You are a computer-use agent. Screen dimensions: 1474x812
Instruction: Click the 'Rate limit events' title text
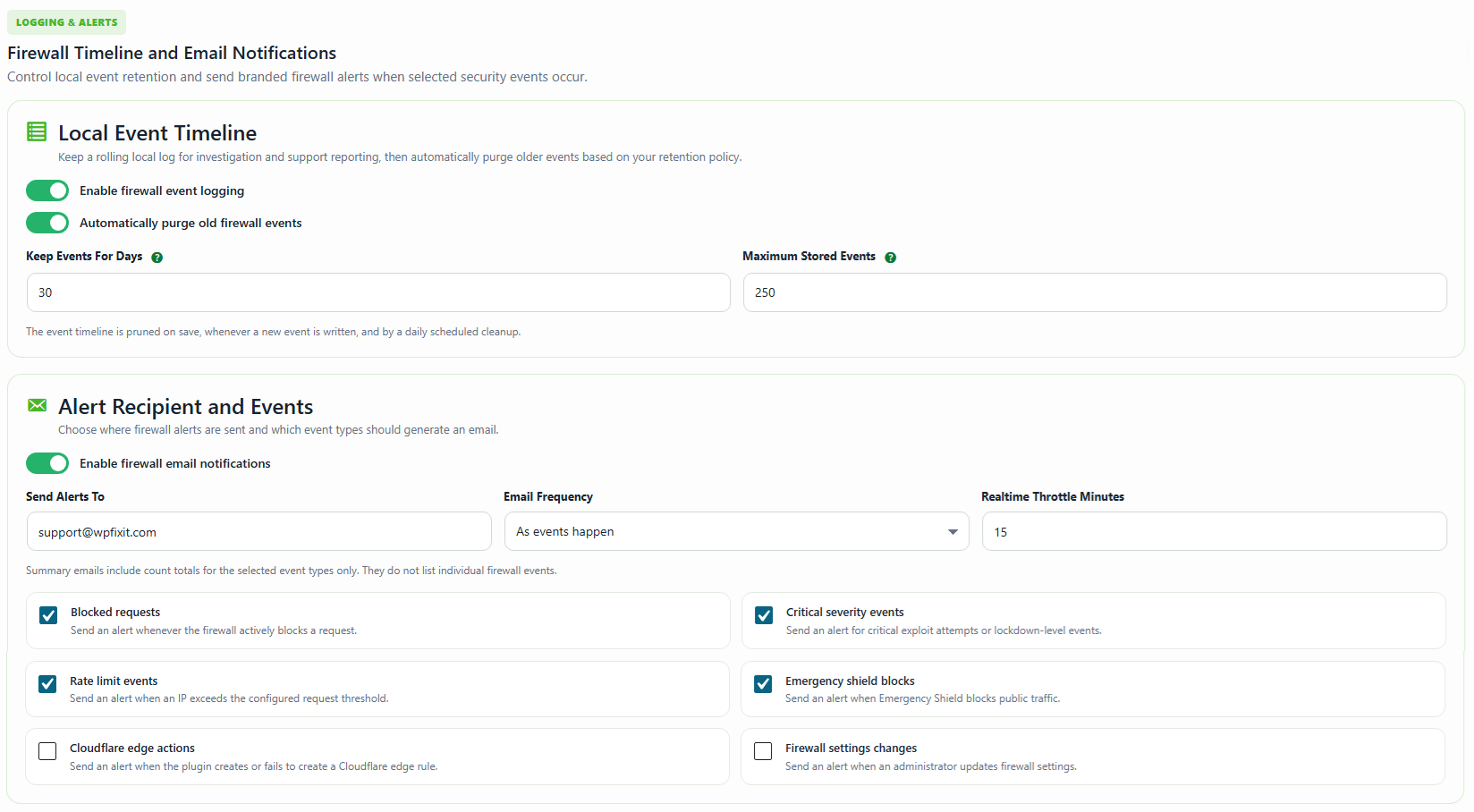114,681
